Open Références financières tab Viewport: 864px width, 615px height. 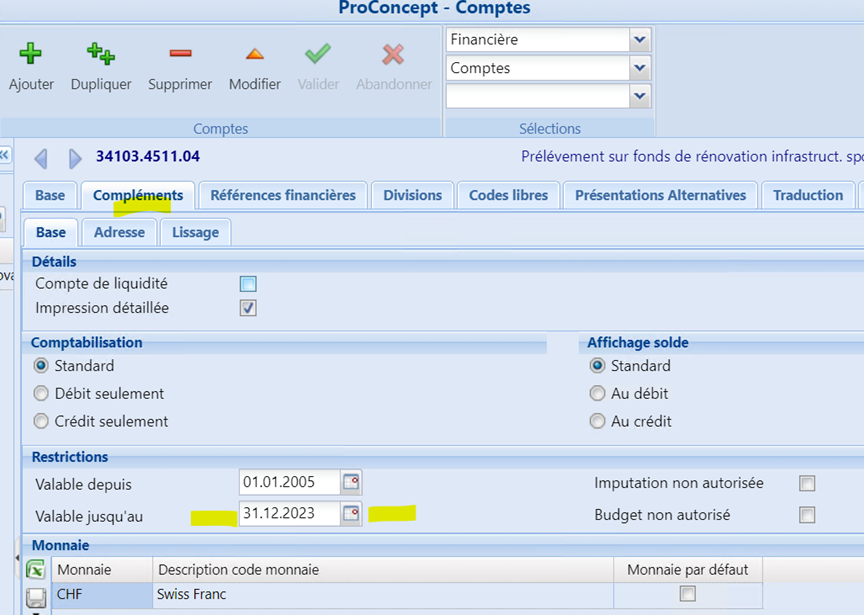point(283,195)
